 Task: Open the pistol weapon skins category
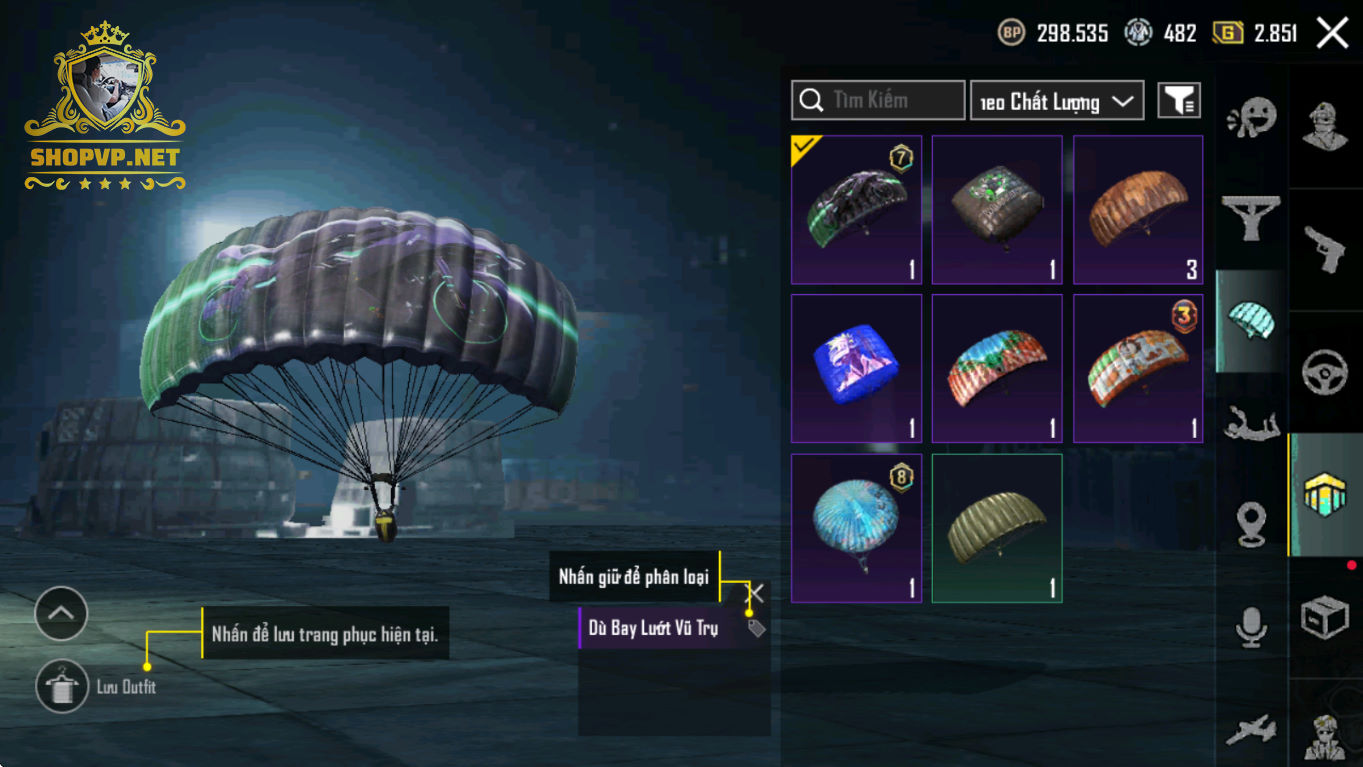[x=1325, y=249]
